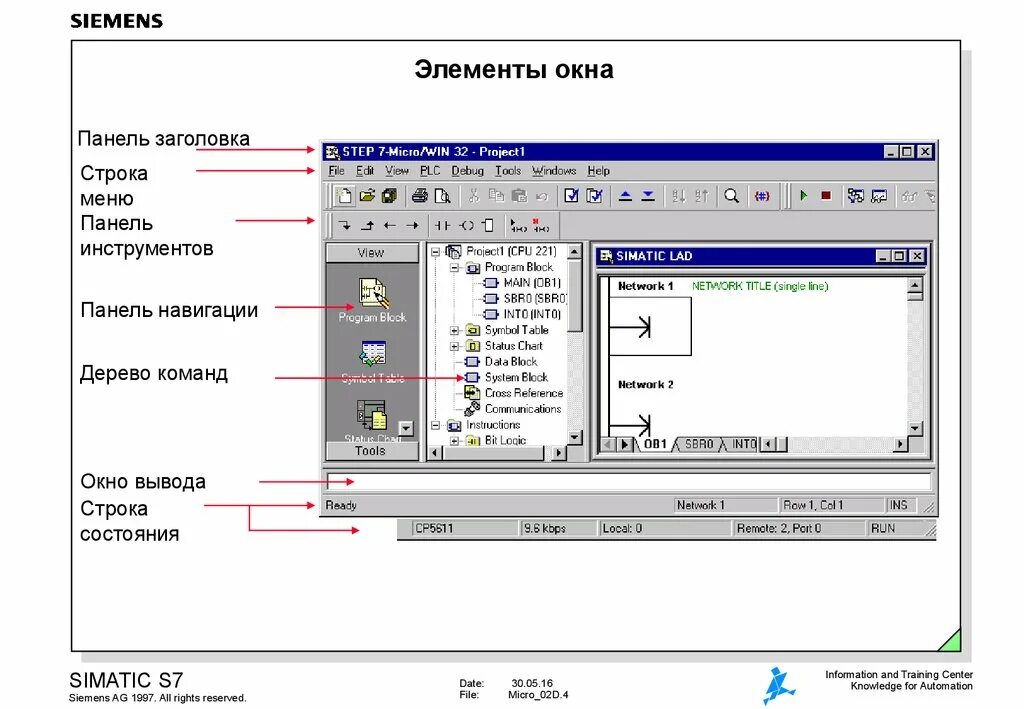Open the Help menu
Viewport: 1024px width, 709px height.
(598, 171)
